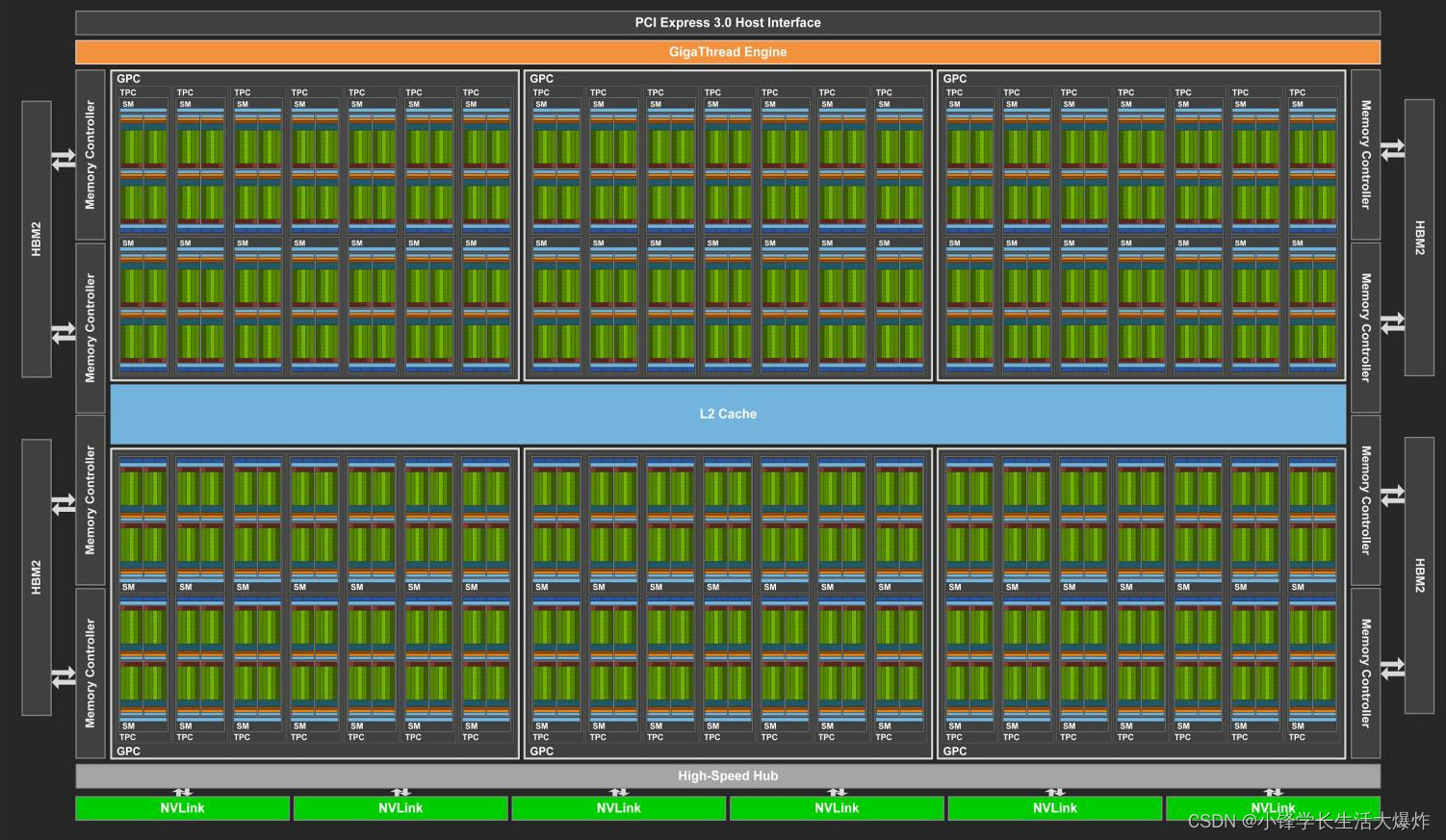Click the lower-left HBM2 block

tap(37, 577)
